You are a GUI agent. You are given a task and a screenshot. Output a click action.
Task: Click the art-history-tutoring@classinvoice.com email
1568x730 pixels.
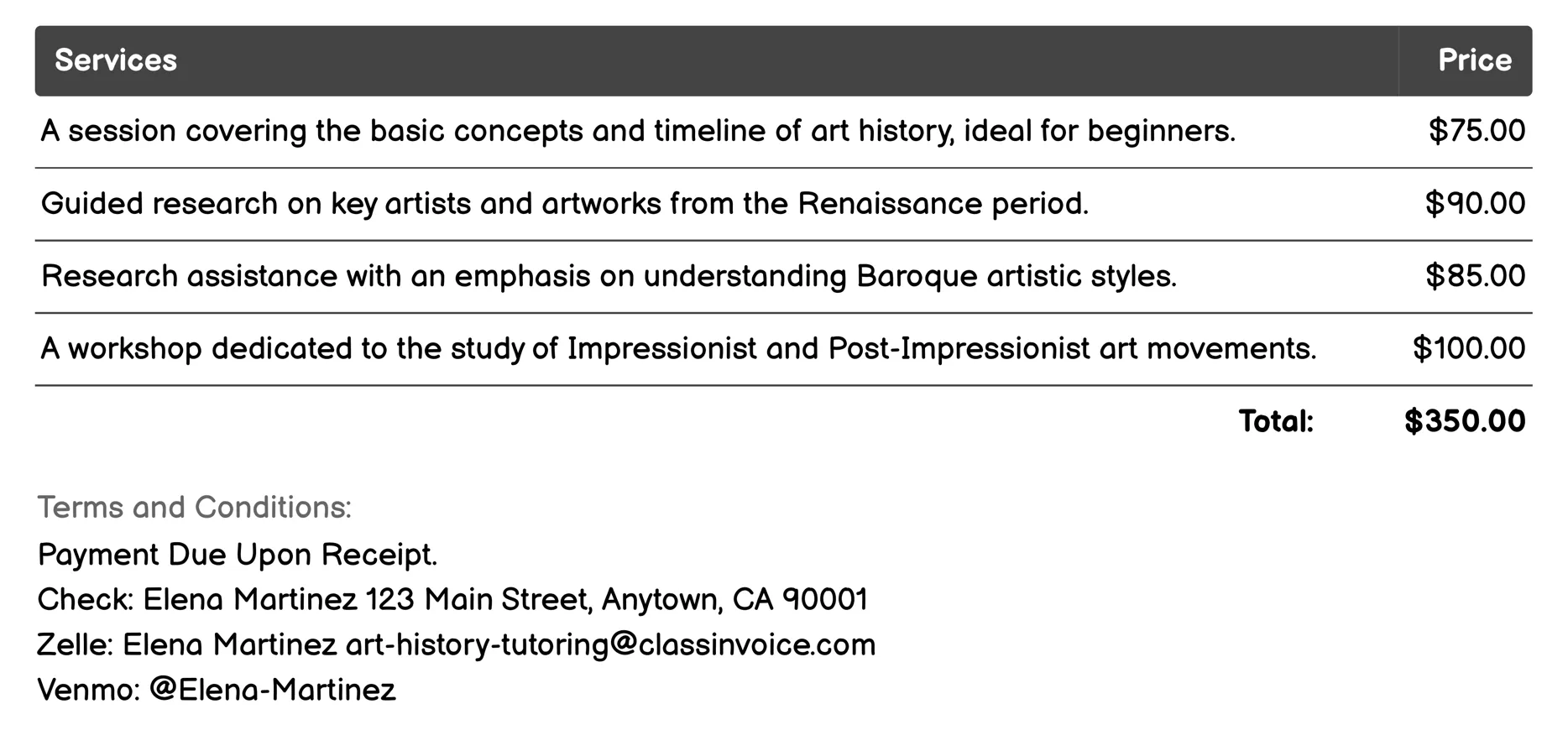tap(610, 644)
